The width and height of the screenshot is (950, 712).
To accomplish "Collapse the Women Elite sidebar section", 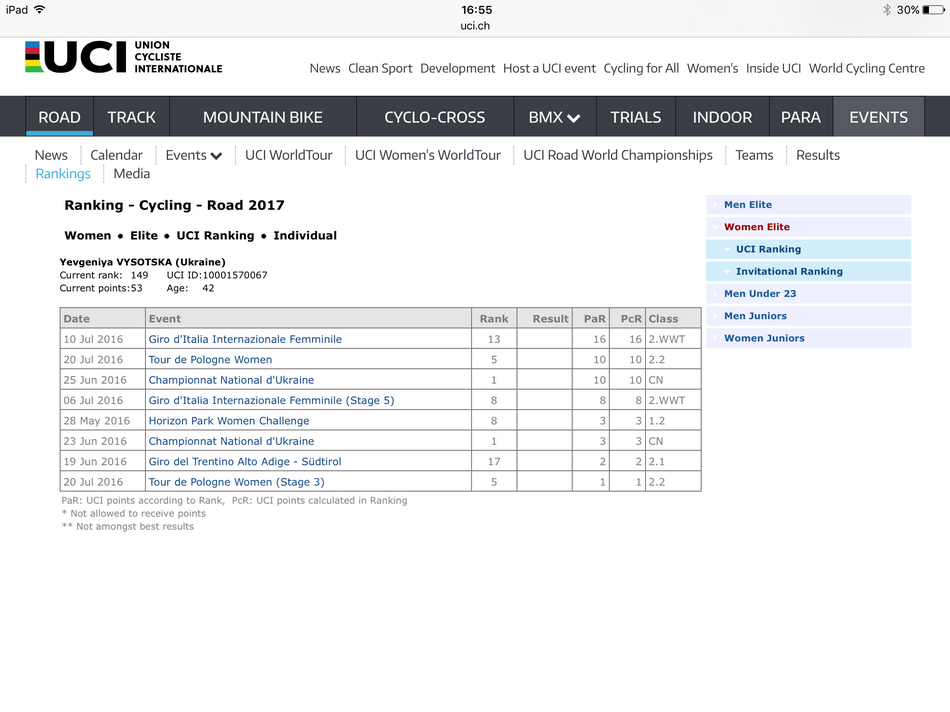I will coord(808,227).
